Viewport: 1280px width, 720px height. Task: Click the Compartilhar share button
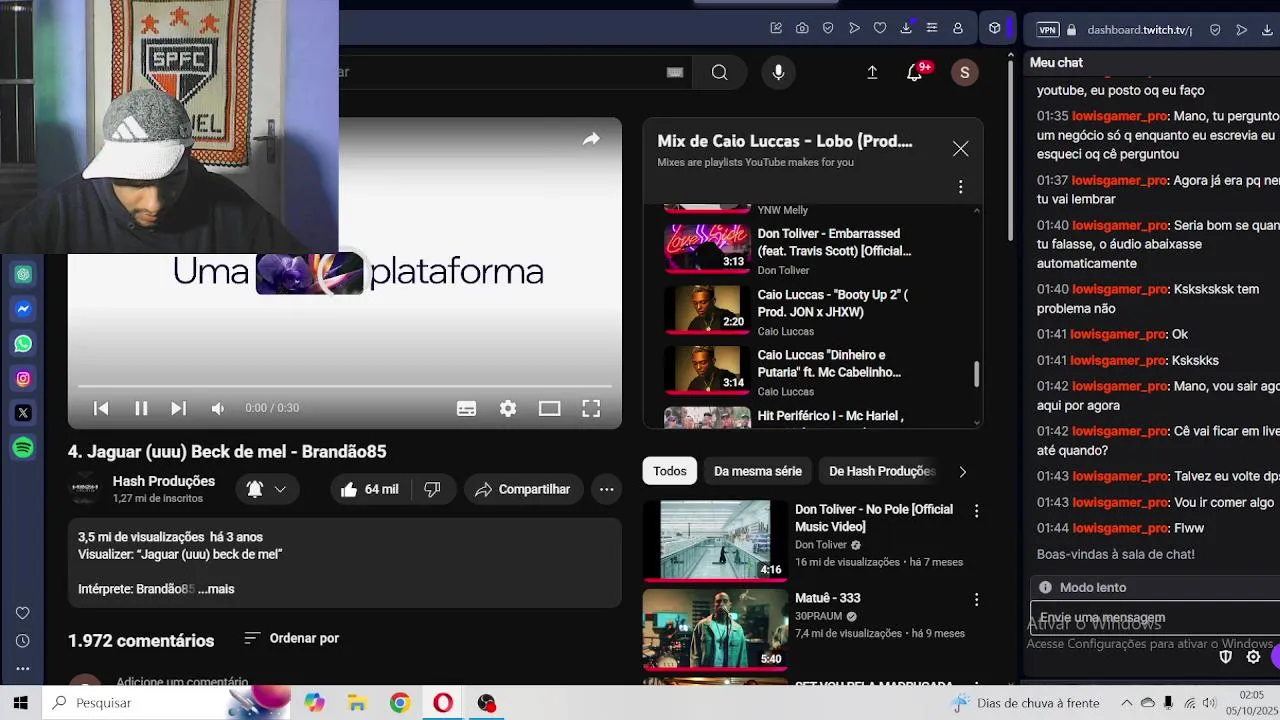(x=523, y=489)
